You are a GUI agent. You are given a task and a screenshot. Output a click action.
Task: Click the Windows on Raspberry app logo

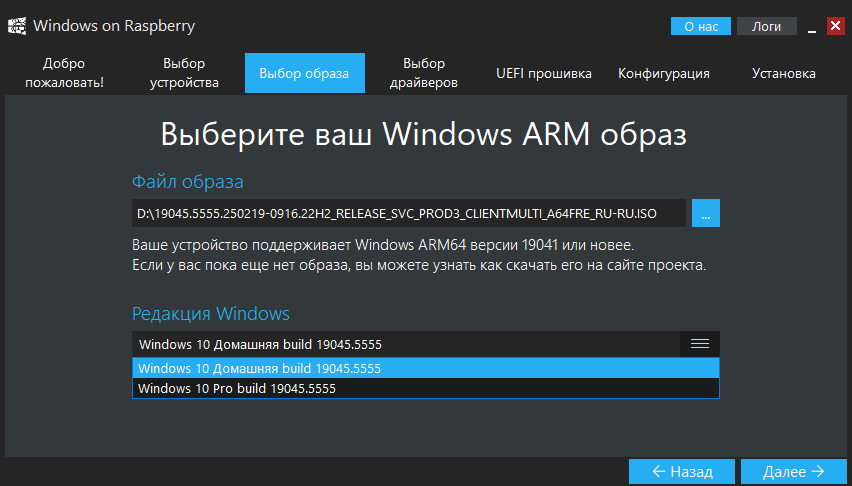click(18, 25)
